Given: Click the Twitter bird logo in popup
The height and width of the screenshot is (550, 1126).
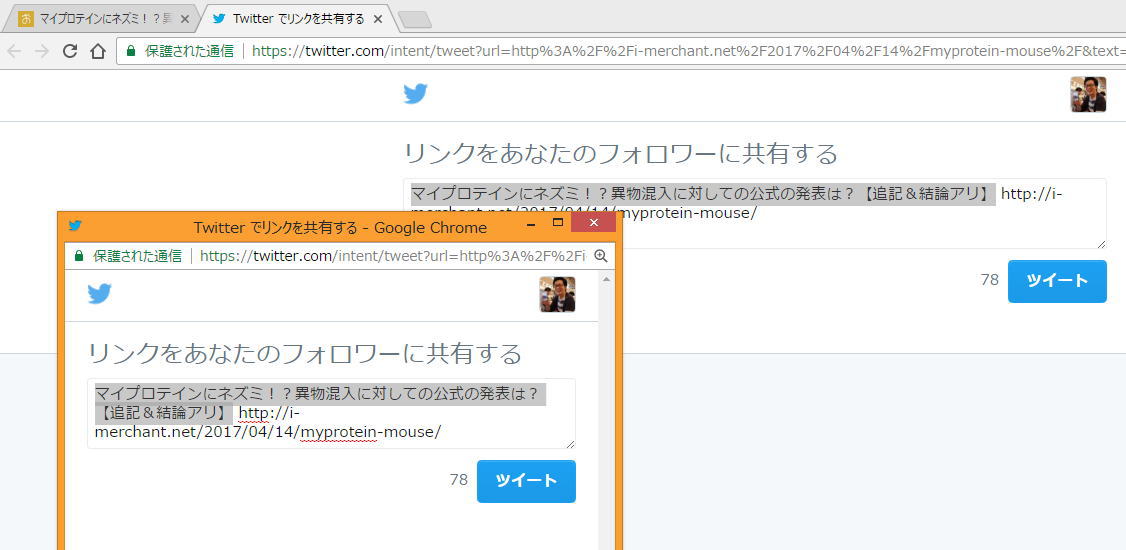Looking at the screenshot, I should point(100,294).
